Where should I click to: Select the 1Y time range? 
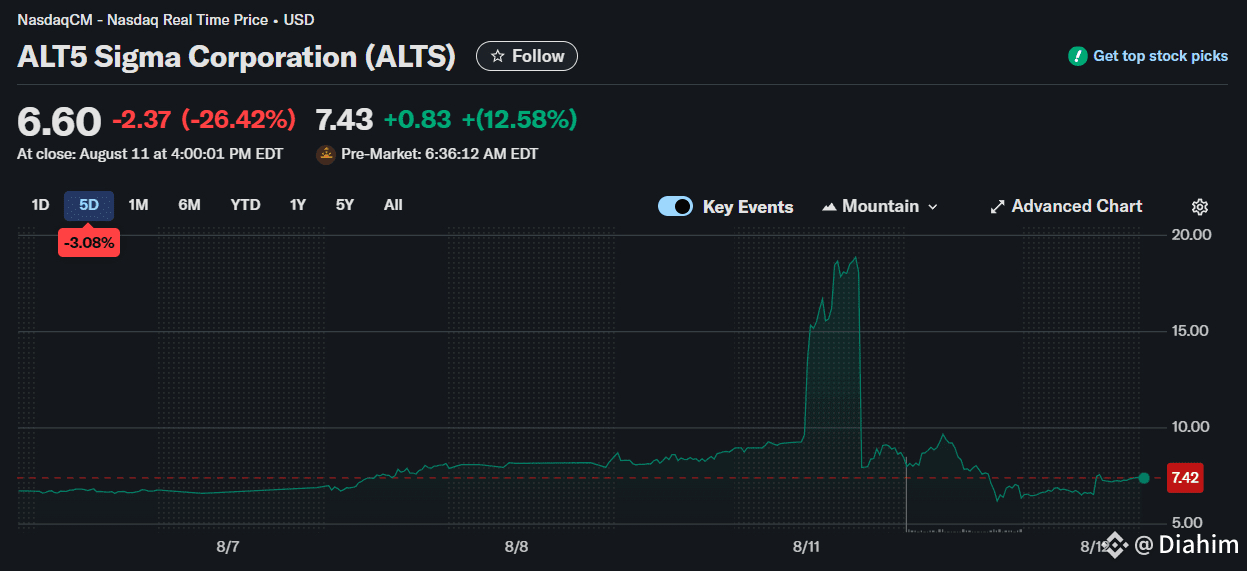pos(298,205)
